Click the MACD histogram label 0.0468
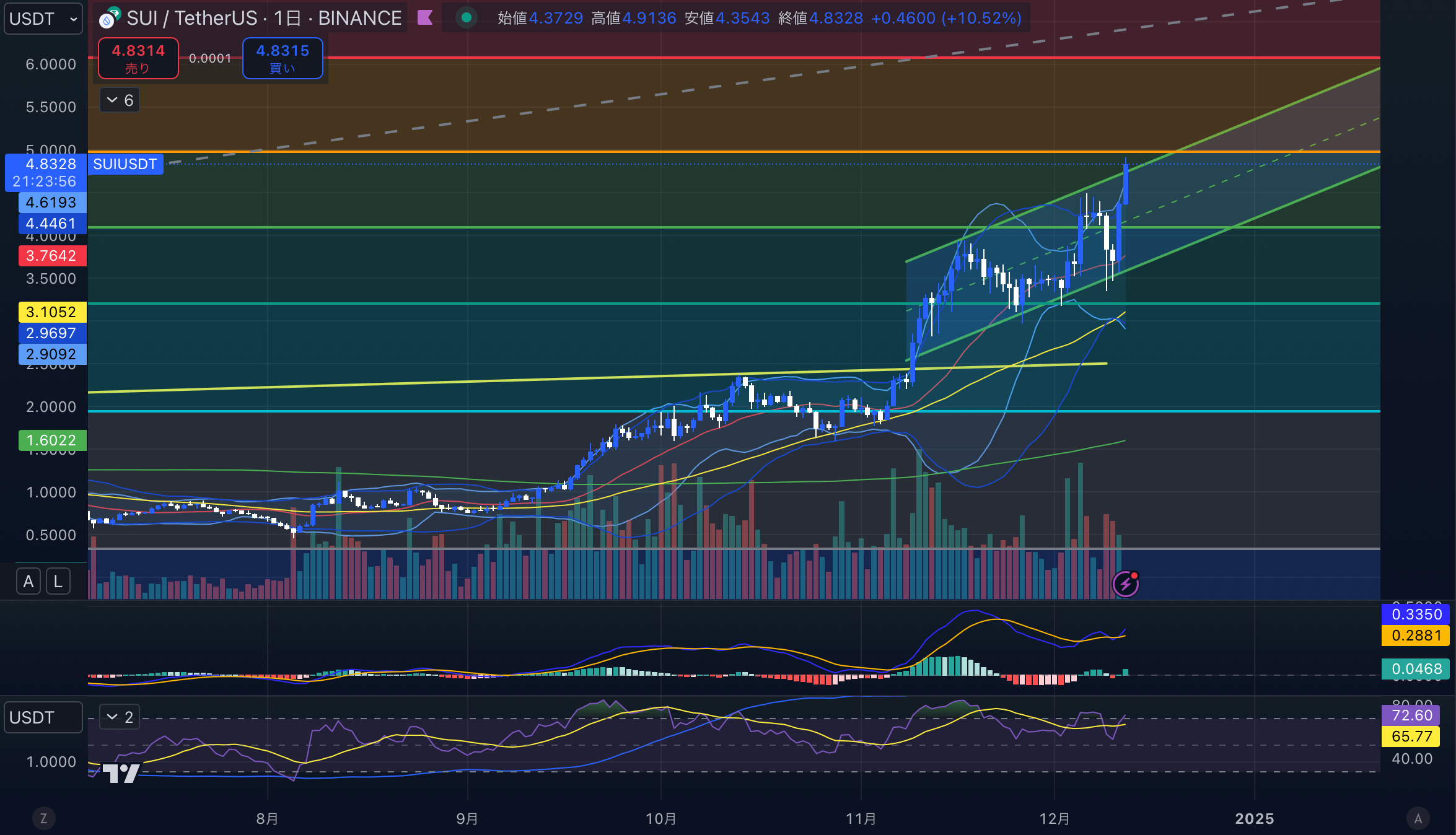The width and height of the screenshot is (1456, 835). [x=1416, y=669]
